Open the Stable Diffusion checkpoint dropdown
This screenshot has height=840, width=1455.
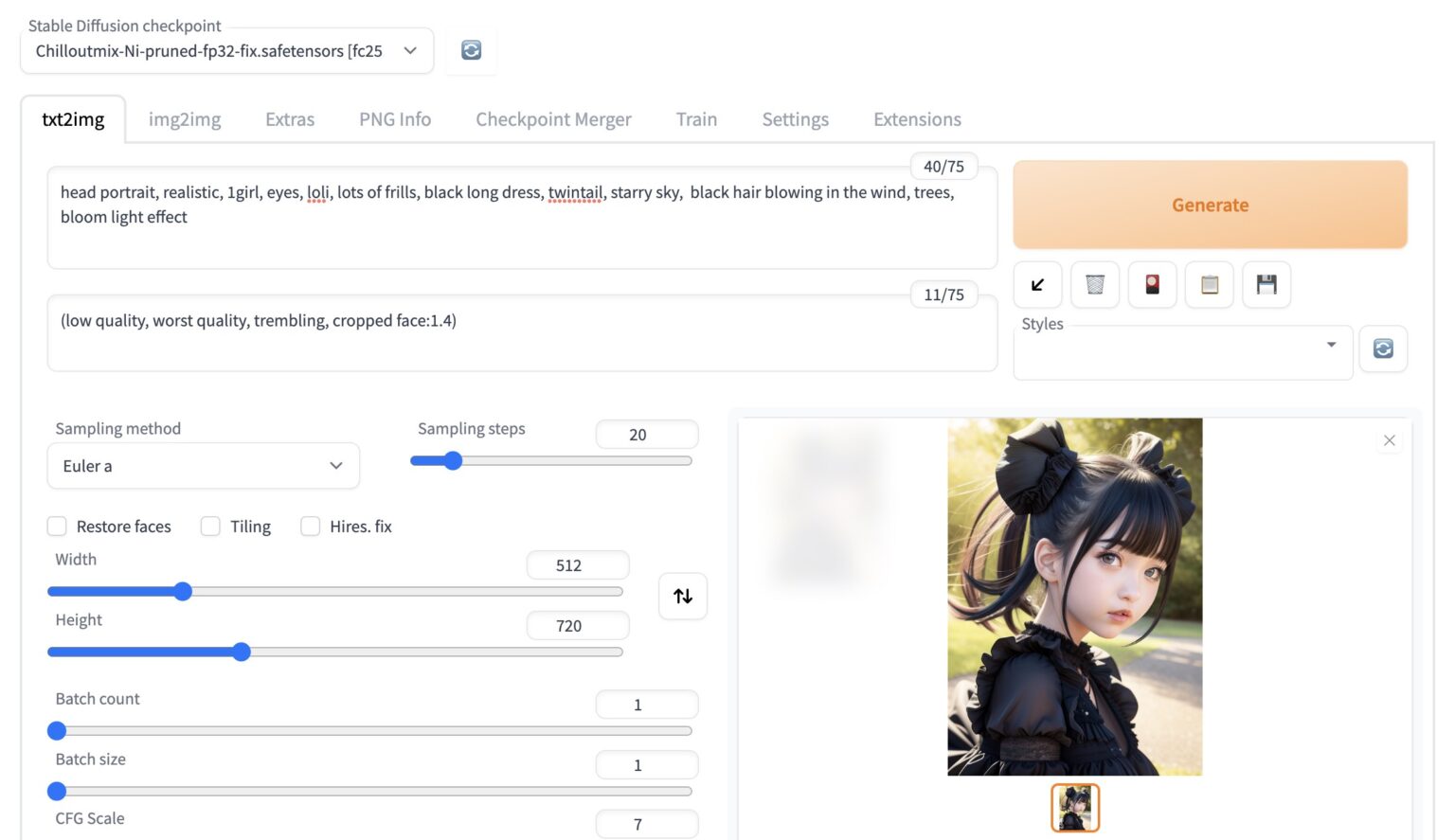pyautogui.click(x=226, y=51)
